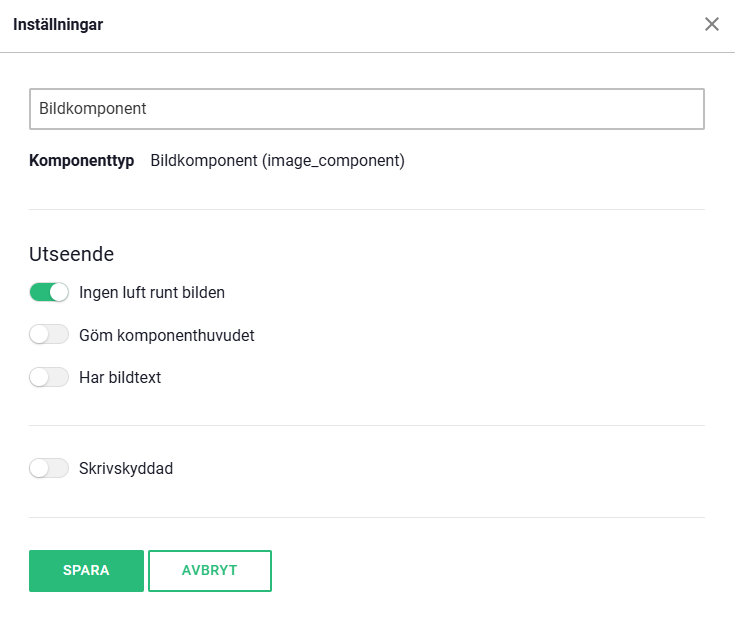Screen dimensions: 735x621
Task: Enable the Skrivskyddad switch
Action: point(49,468)
